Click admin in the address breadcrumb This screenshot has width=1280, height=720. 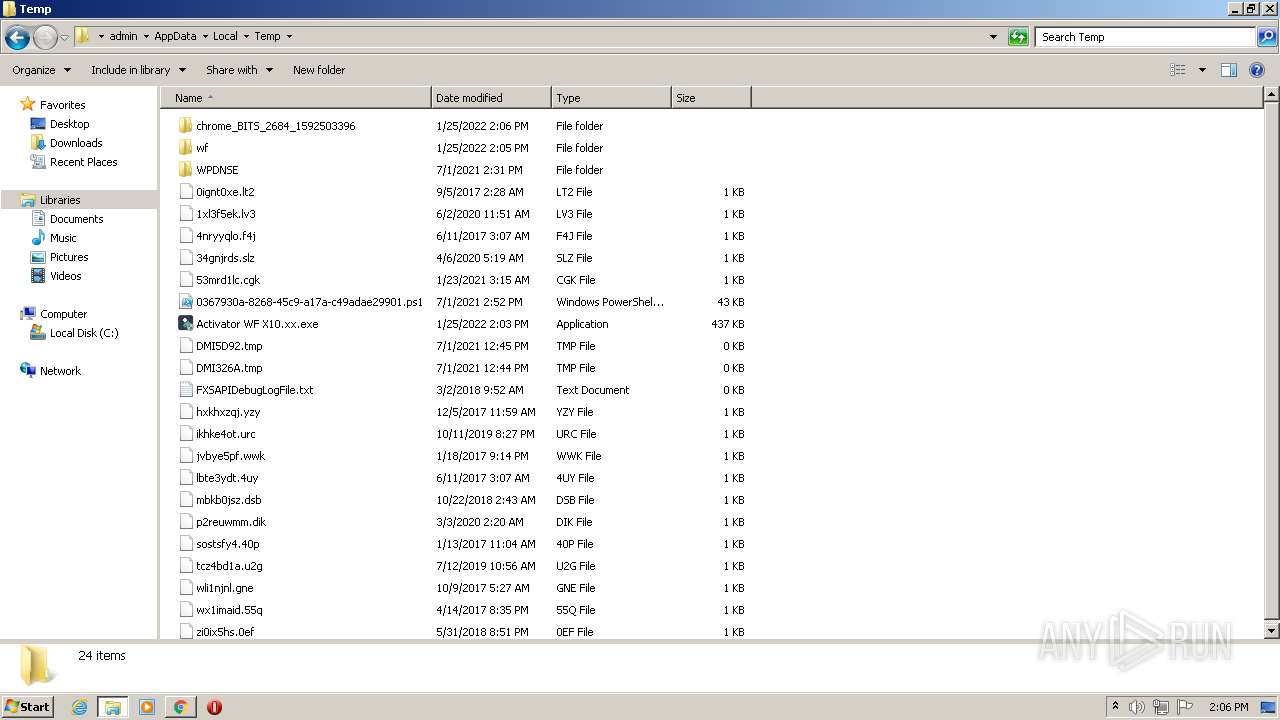coord(123,36)
